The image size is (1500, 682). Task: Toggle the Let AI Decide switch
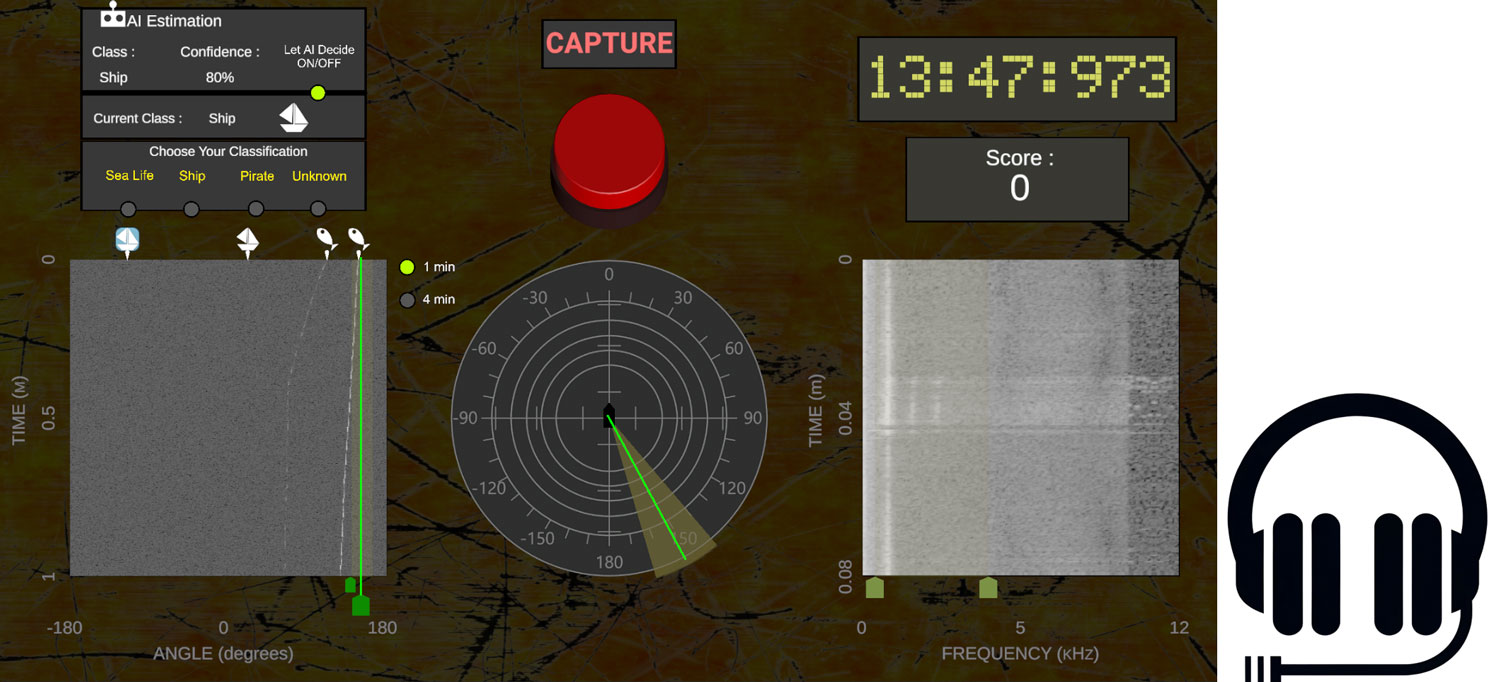coord(318,93)
